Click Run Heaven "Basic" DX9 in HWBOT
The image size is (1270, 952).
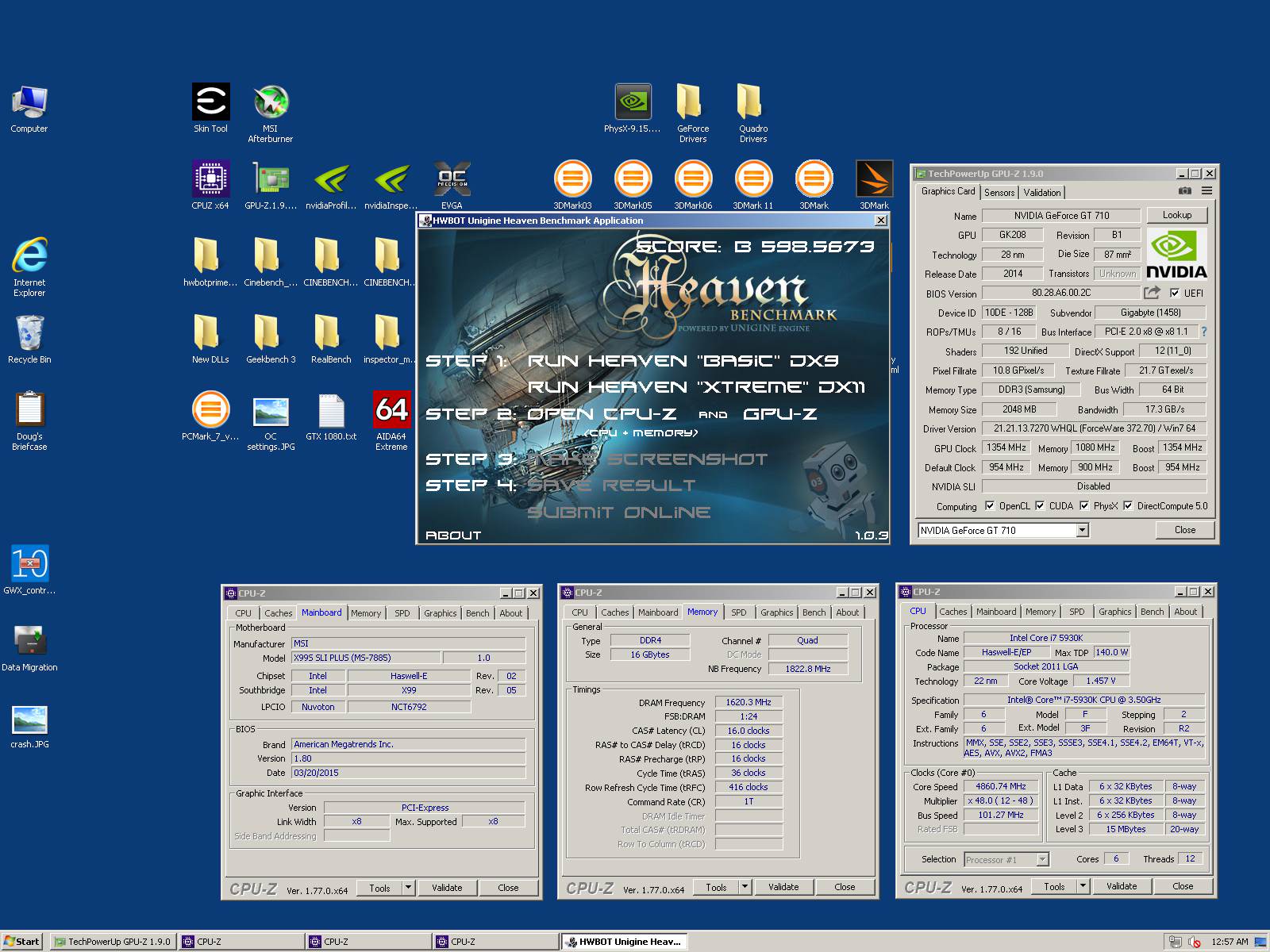coord(683,361)
